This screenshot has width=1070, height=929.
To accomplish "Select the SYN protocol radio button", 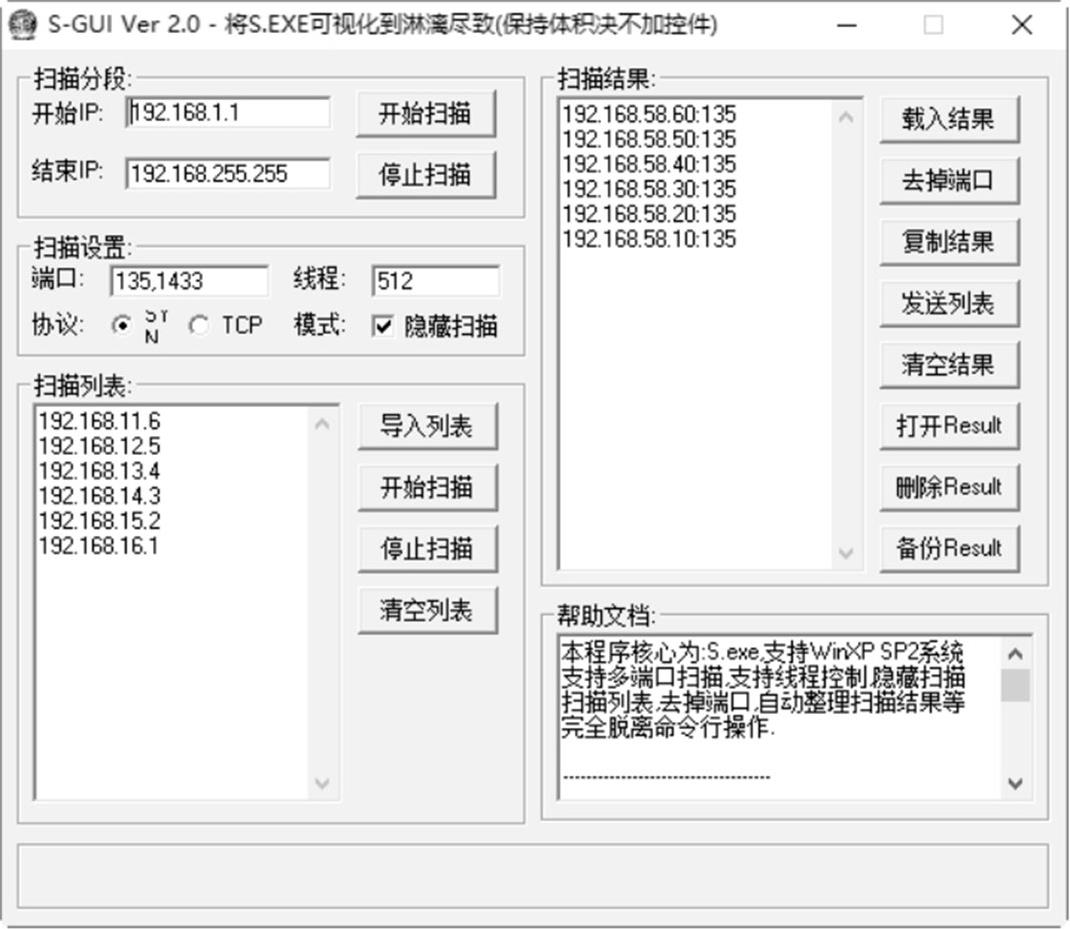I will (122, 326).
